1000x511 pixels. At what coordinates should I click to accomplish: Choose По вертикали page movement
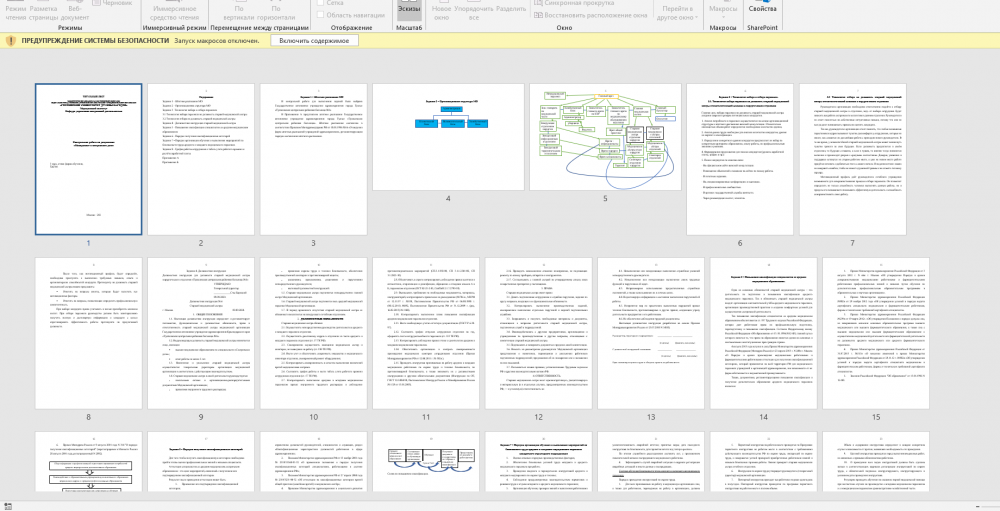[x=239, y=11]
